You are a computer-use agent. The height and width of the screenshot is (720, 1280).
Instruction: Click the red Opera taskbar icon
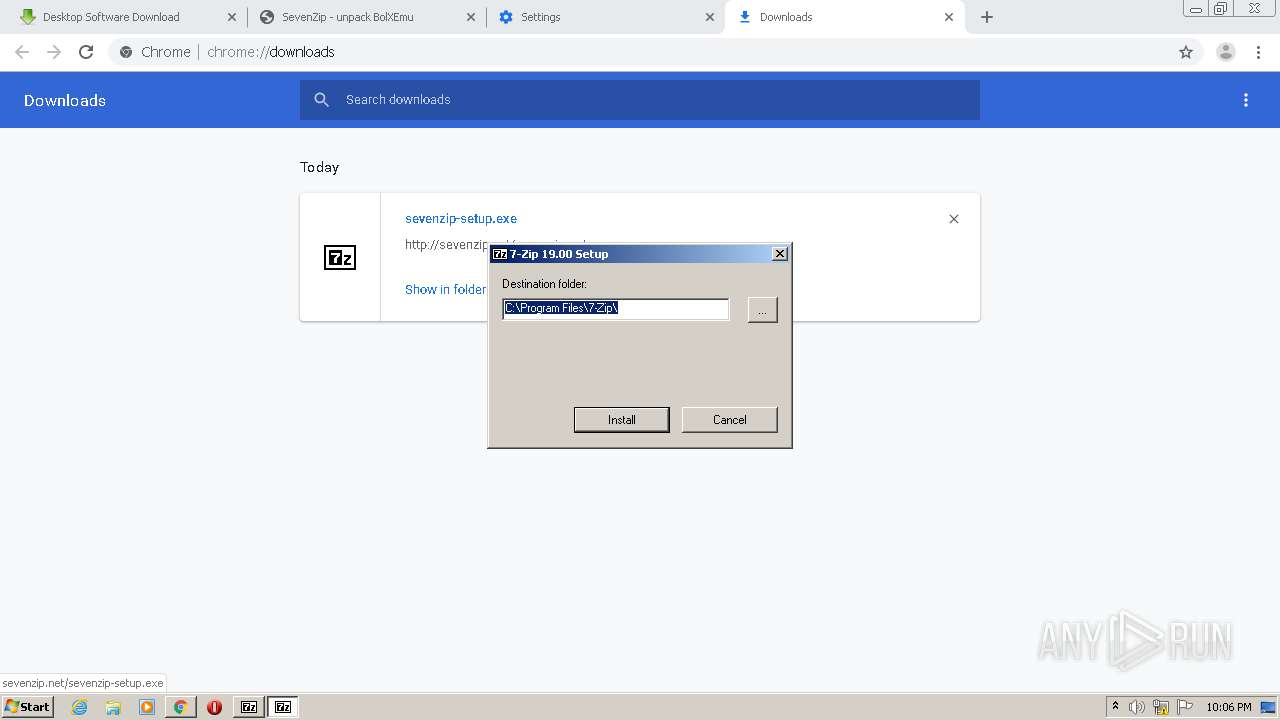coord(214,707)
